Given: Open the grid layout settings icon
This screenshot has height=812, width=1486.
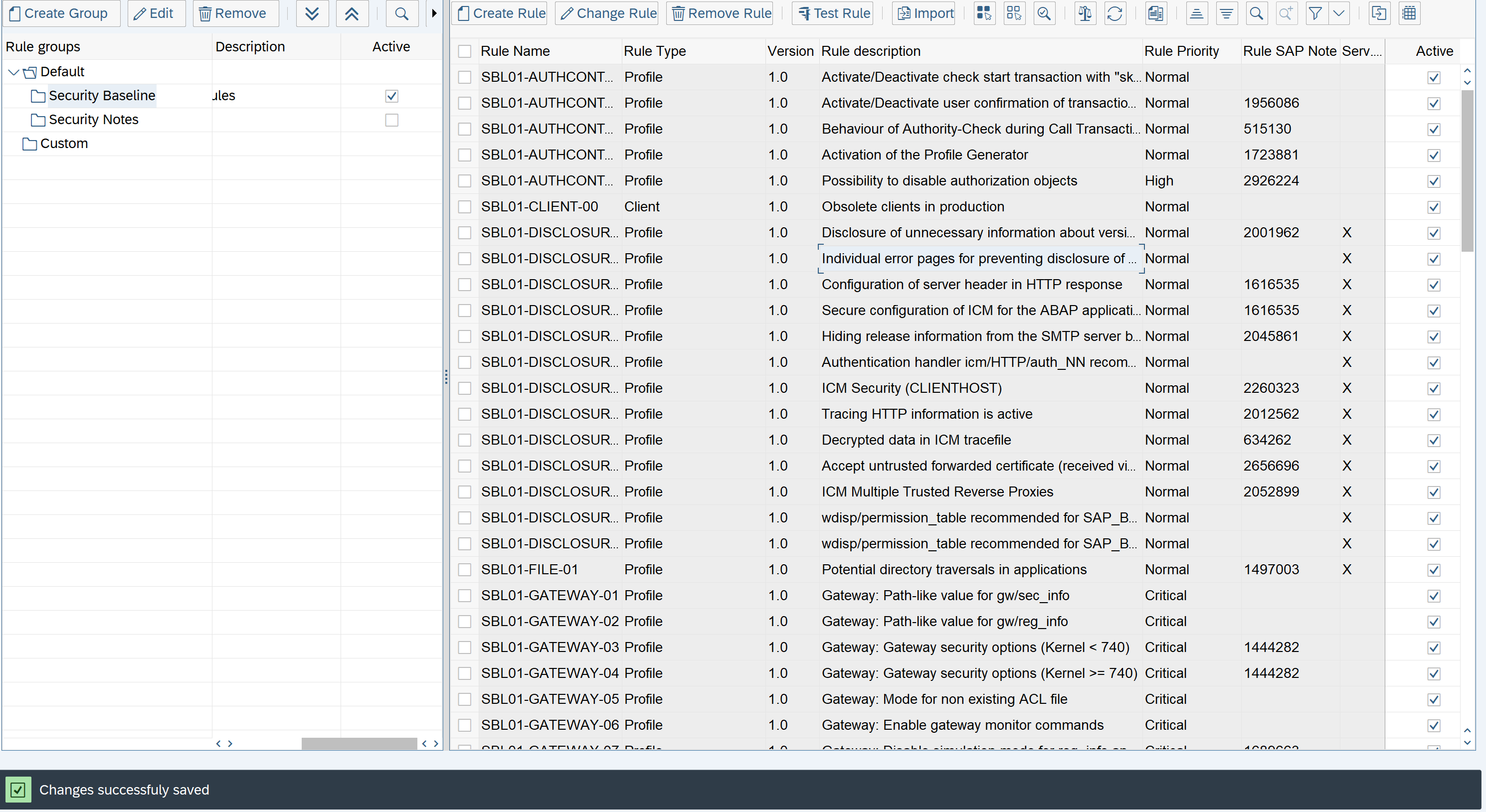Looking at the screenshot, I should (x=1409, y=13).
